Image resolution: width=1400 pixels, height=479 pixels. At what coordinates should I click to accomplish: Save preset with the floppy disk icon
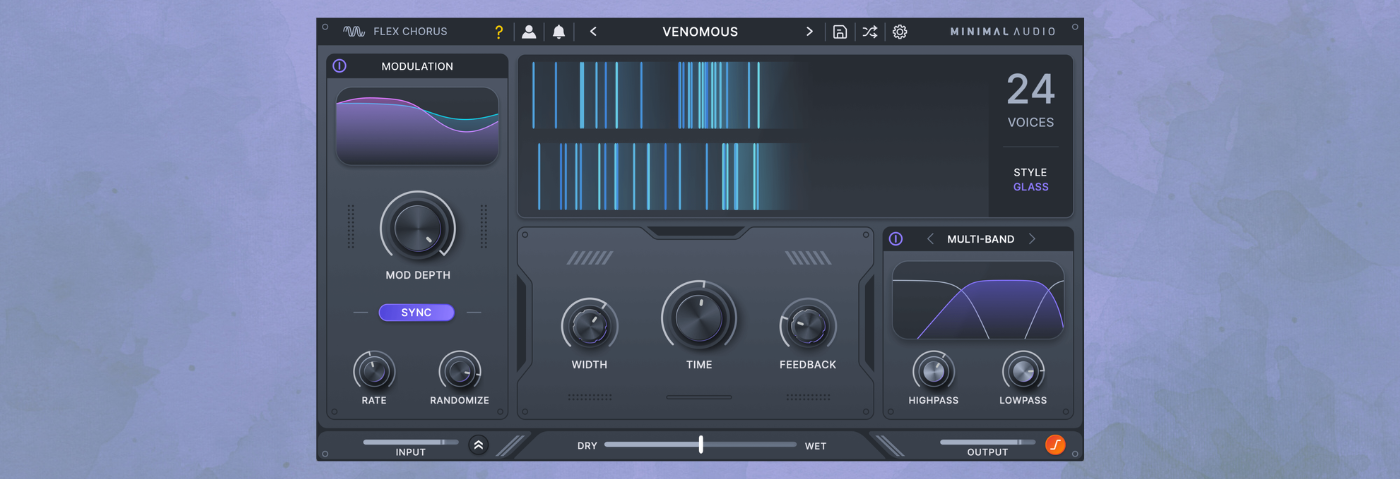click(x=840, y=32)
